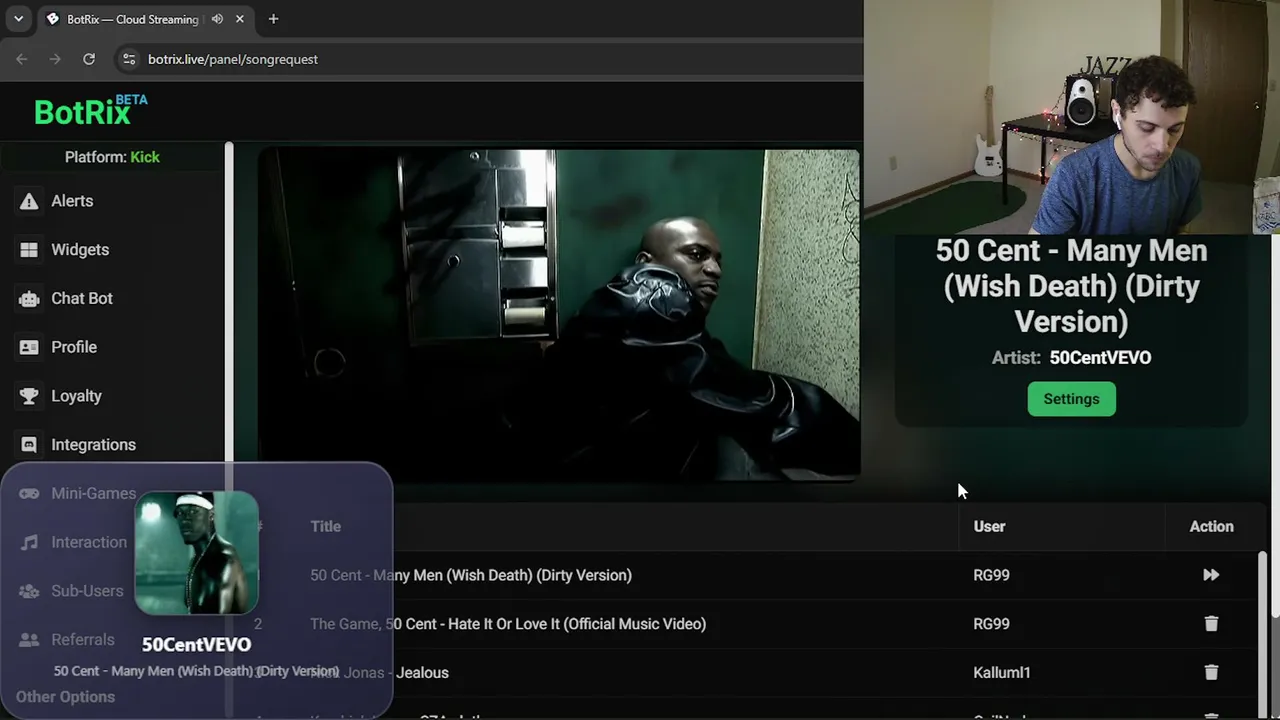The width and height of the screenshot is (1280, 720).
Task: Open the song request Settings button
Action: point(1071,399)
